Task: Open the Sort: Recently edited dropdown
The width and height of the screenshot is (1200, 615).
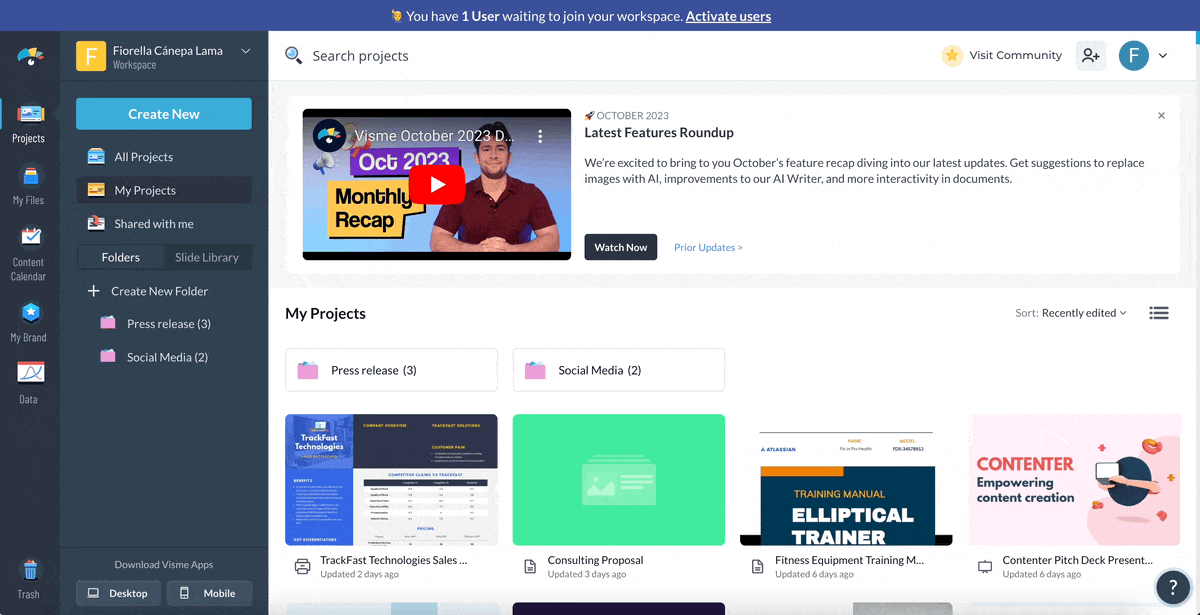Action: (x=1071, y=312)
